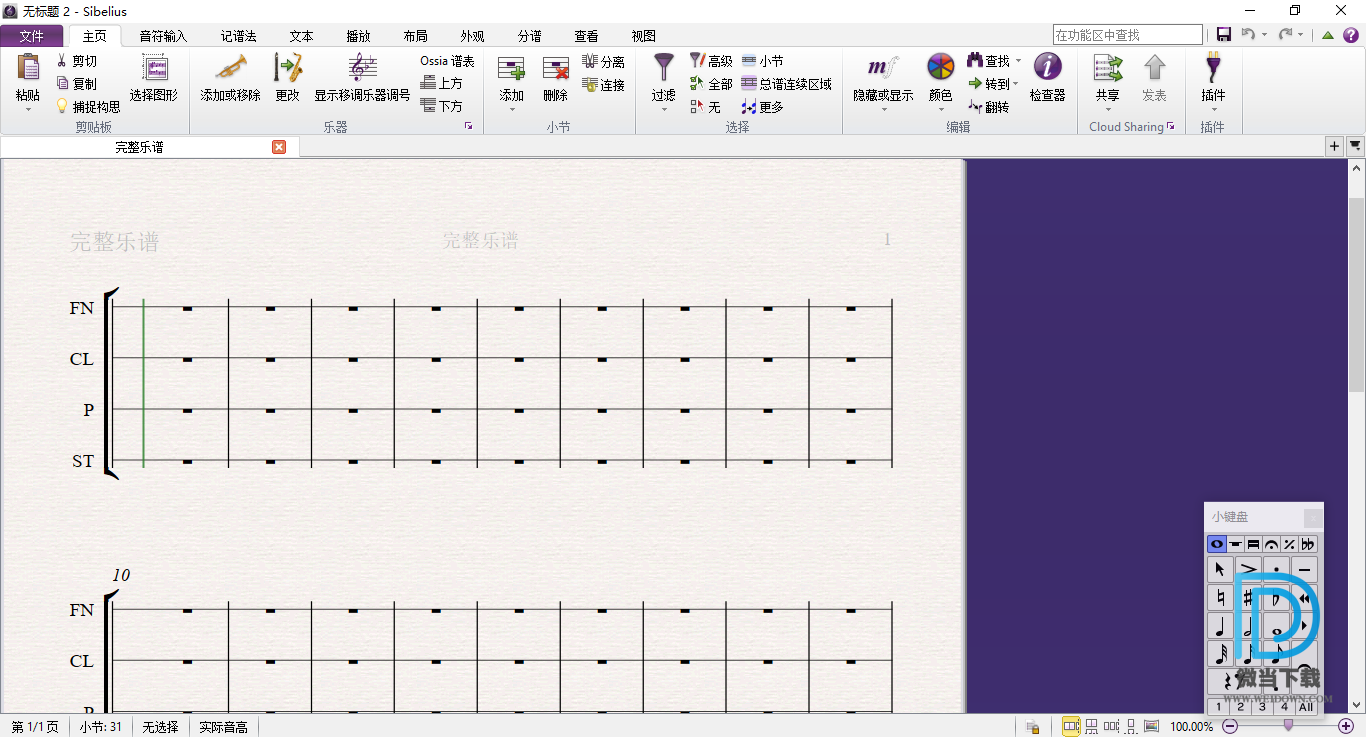1366x737 pixels.
Task: Expand the Color (颜色) dropdown
Action: pyautogui.click(x=940, y=108)
